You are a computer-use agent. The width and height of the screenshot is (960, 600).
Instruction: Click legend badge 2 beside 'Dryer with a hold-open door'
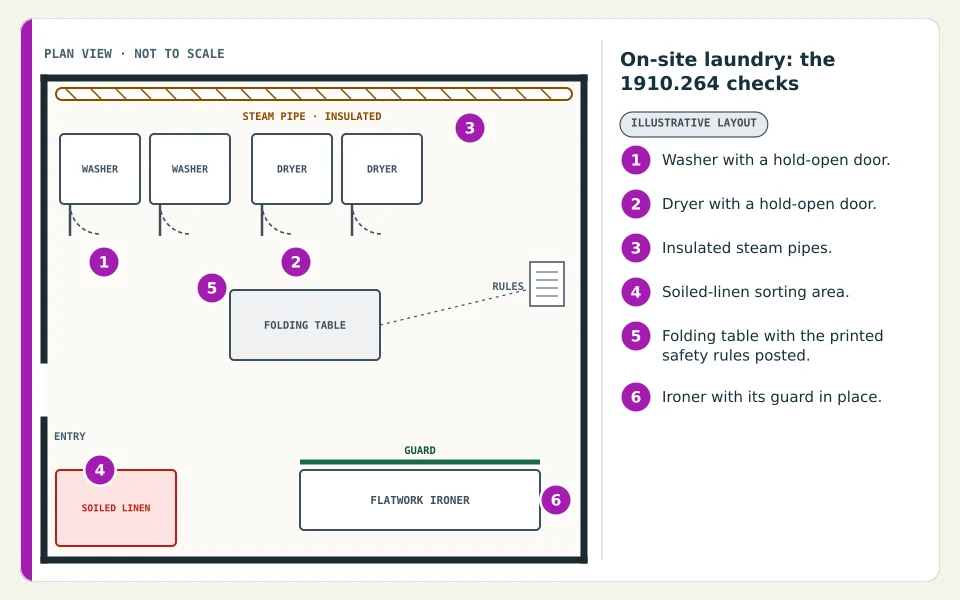tap(636, 204)
